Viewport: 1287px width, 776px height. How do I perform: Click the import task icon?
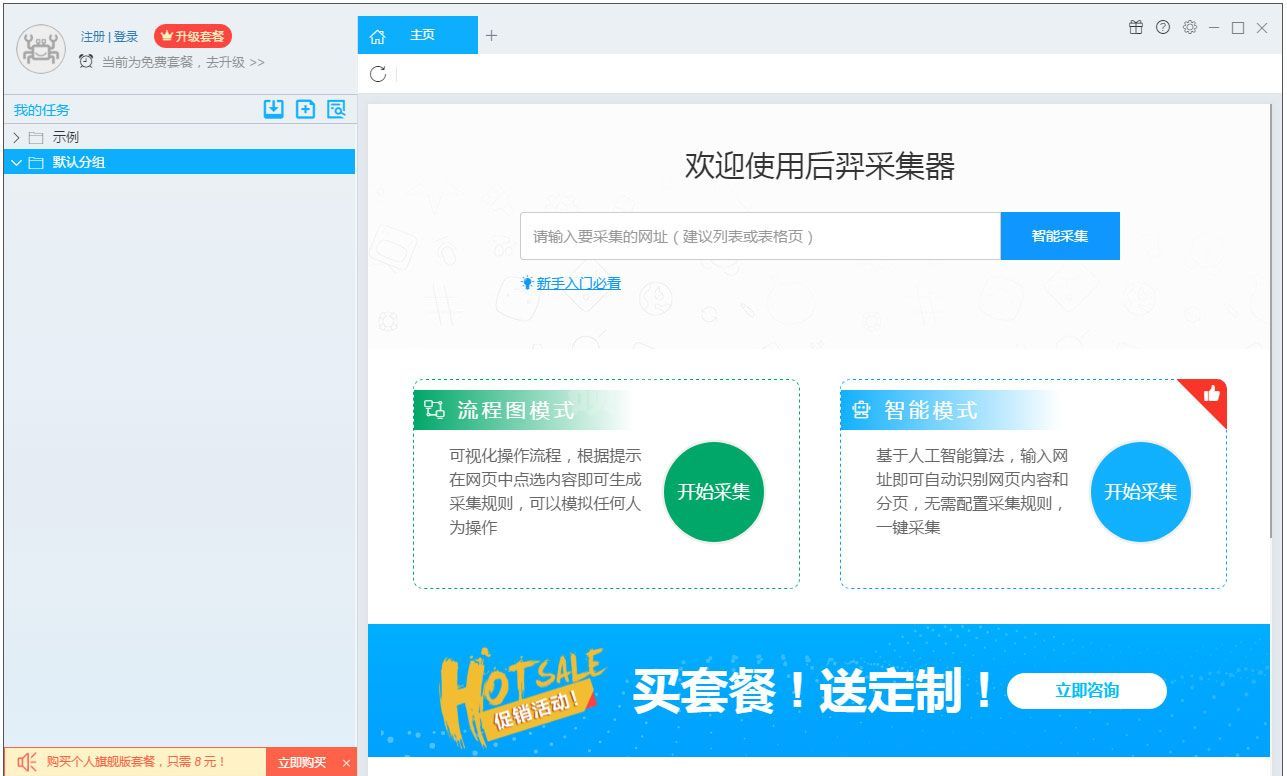click(x=274, y=109)
